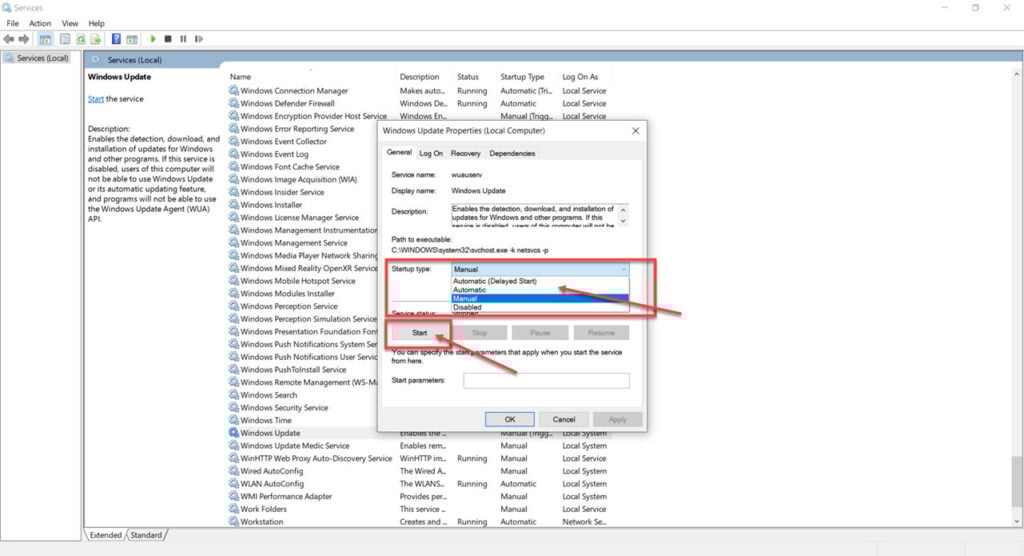
Task: Select WinHTTP Web Proxy Auto-Discovery Service row
Action: pos(418,458)
